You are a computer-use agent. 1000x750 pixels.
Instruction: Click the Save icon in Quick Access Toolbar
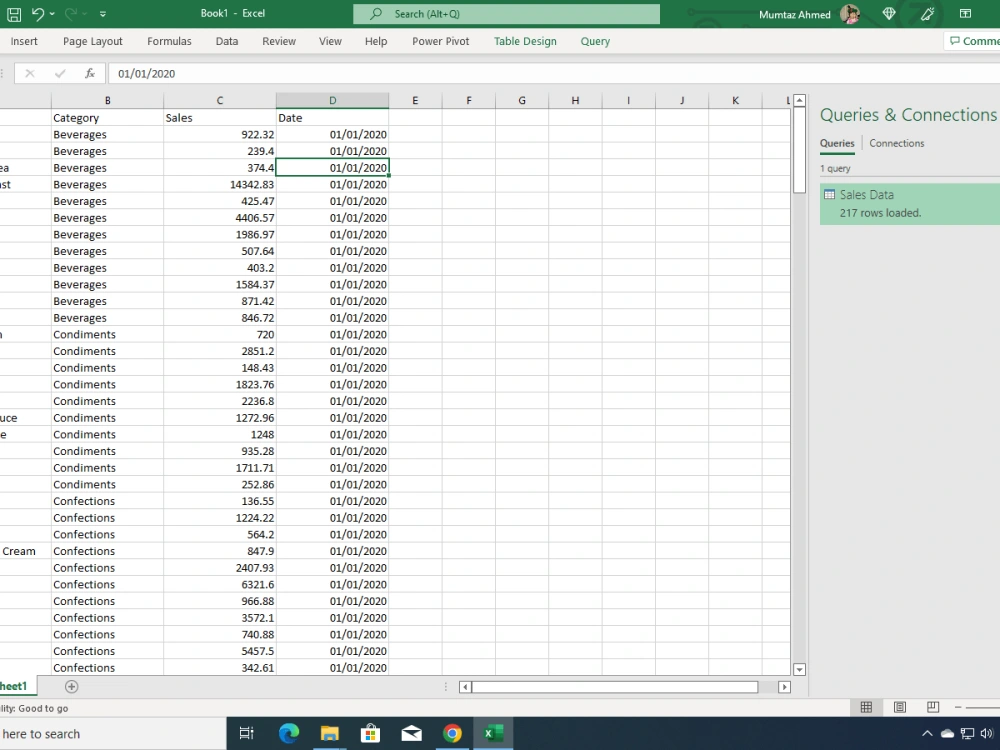pos(14,13)
